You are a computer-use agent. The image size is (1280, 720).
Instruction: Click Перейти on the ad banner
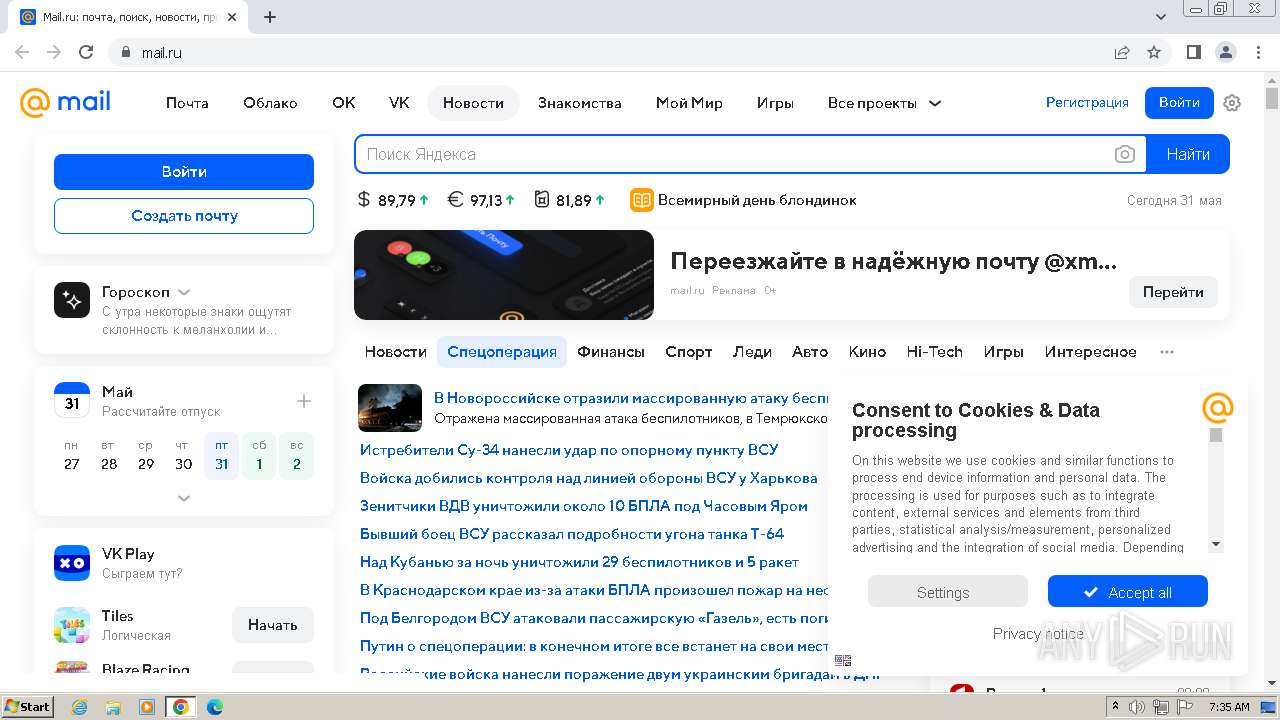pos(1173,292)
